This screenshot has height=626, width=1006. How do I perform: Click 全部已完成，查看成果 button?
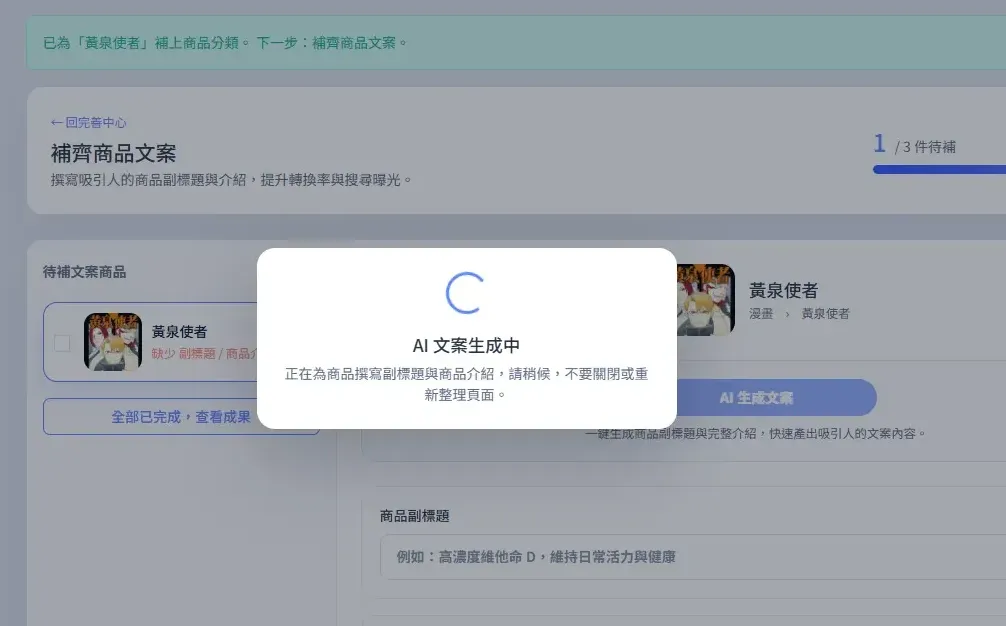[x=181, y=417]
